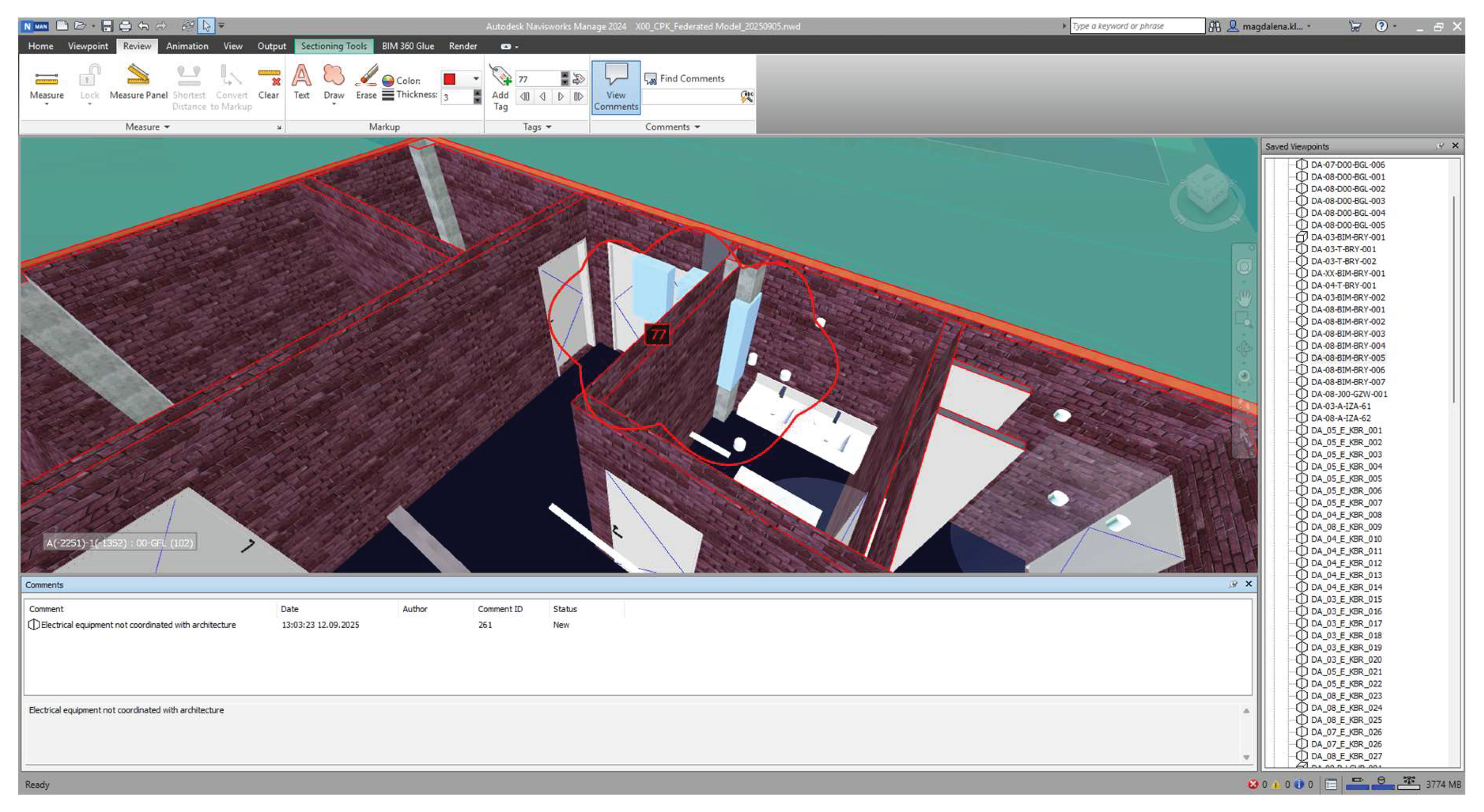Choose the Draw markup tool
This screenshot has height=812, width=1484.
pos(333,84)
